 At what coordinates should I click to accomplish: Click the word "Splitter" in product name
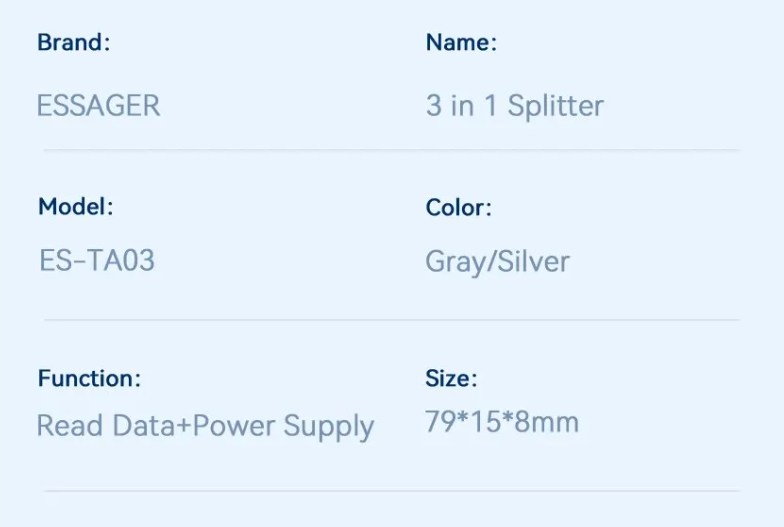click(x=555, y=106)
